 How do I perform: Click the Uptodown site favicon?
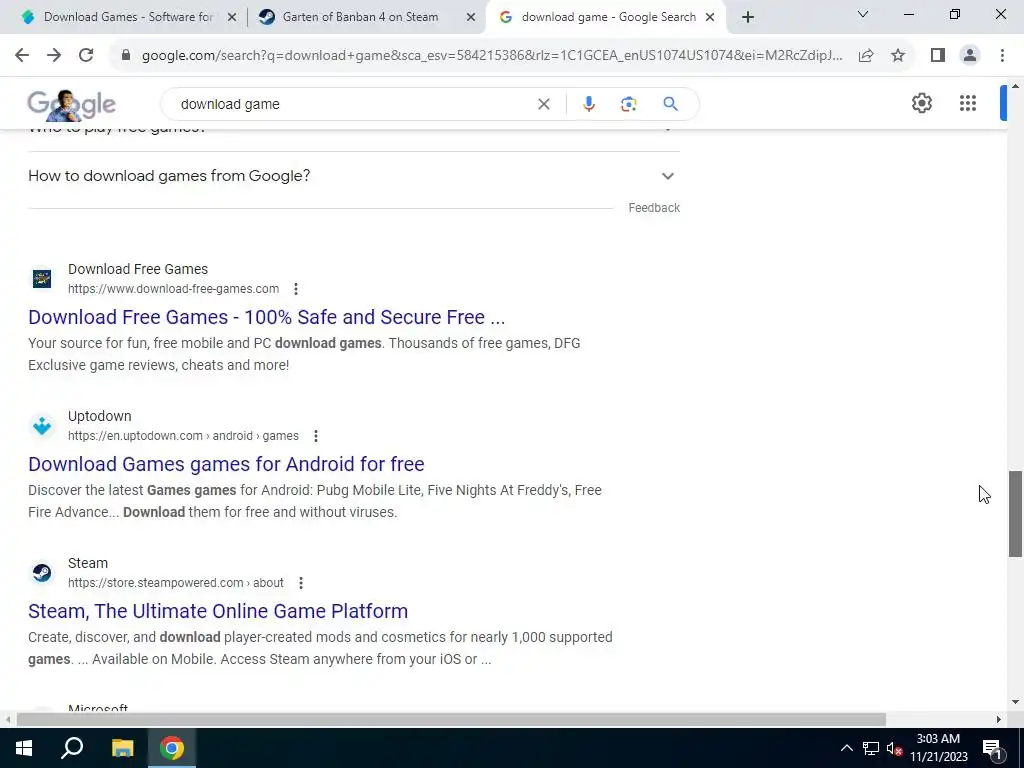42,426
